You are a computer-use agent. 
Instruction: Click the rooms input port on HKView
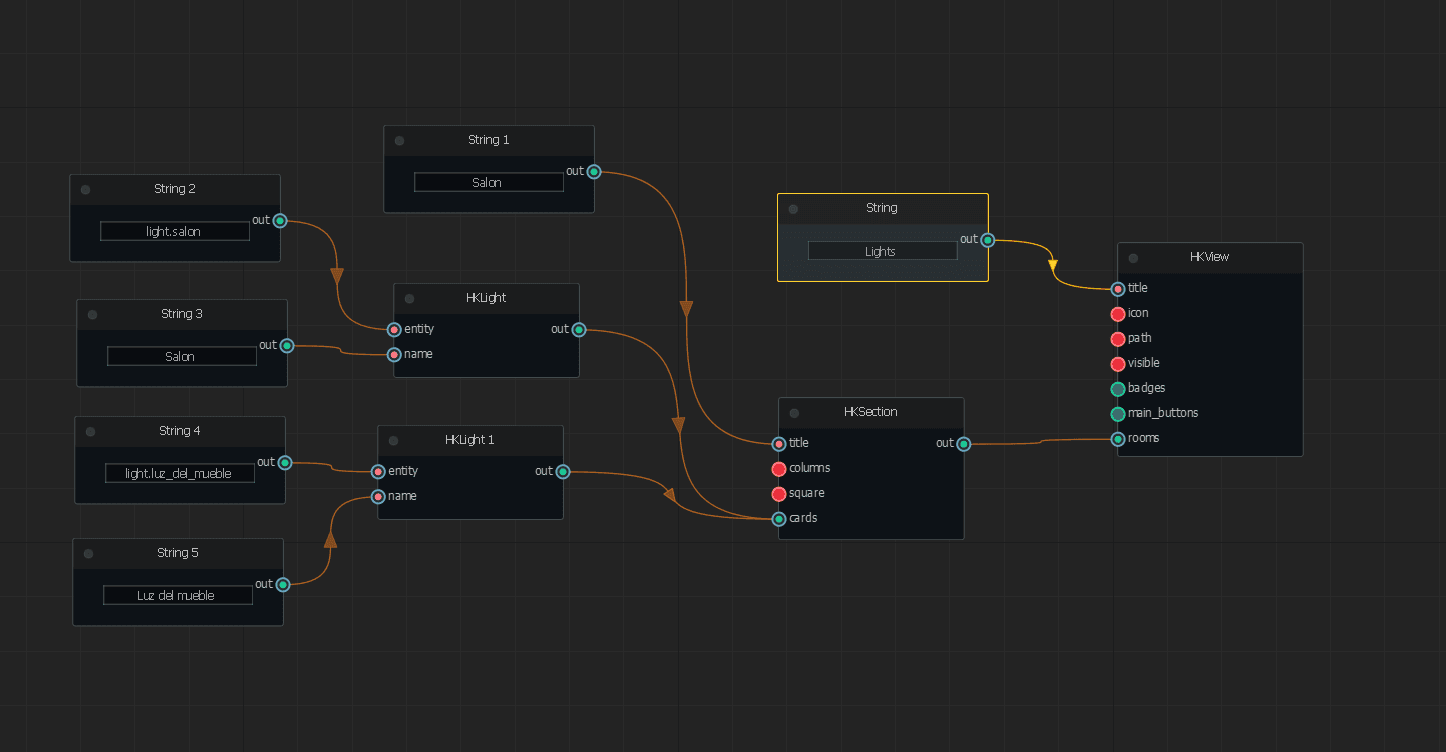tap(1117, 438)
